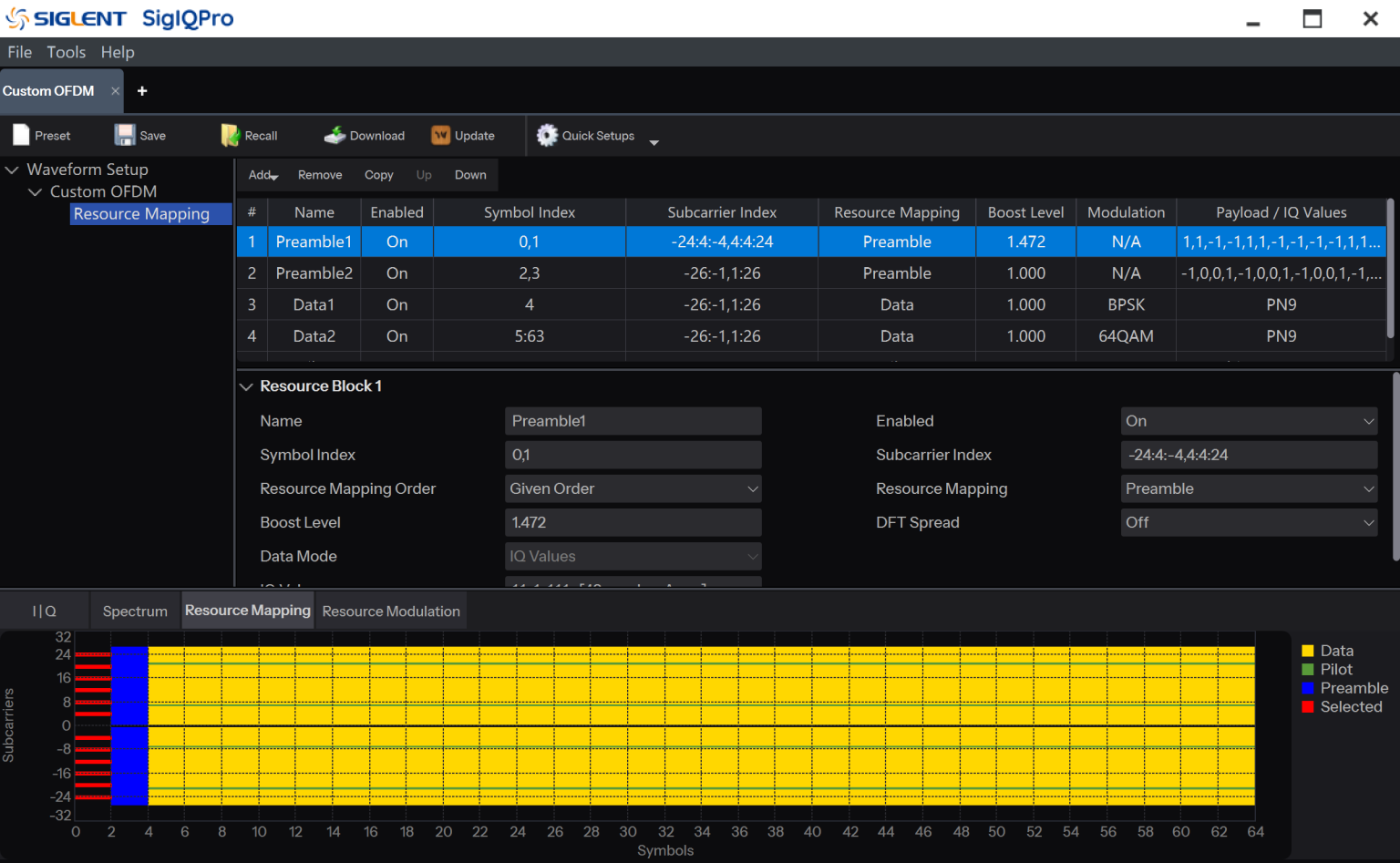Click the Copy button to duplicate a row

378,174
